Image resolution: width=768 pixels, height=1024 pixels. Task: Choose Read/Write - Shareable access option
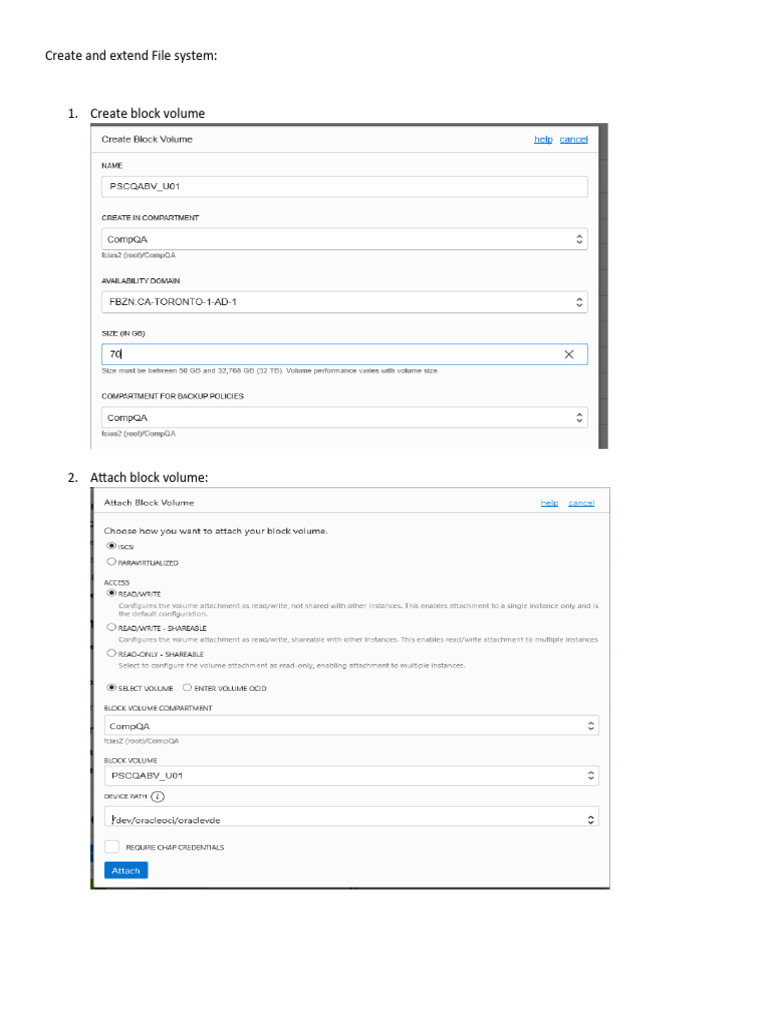pyautogui.click(x=111, y=627)
